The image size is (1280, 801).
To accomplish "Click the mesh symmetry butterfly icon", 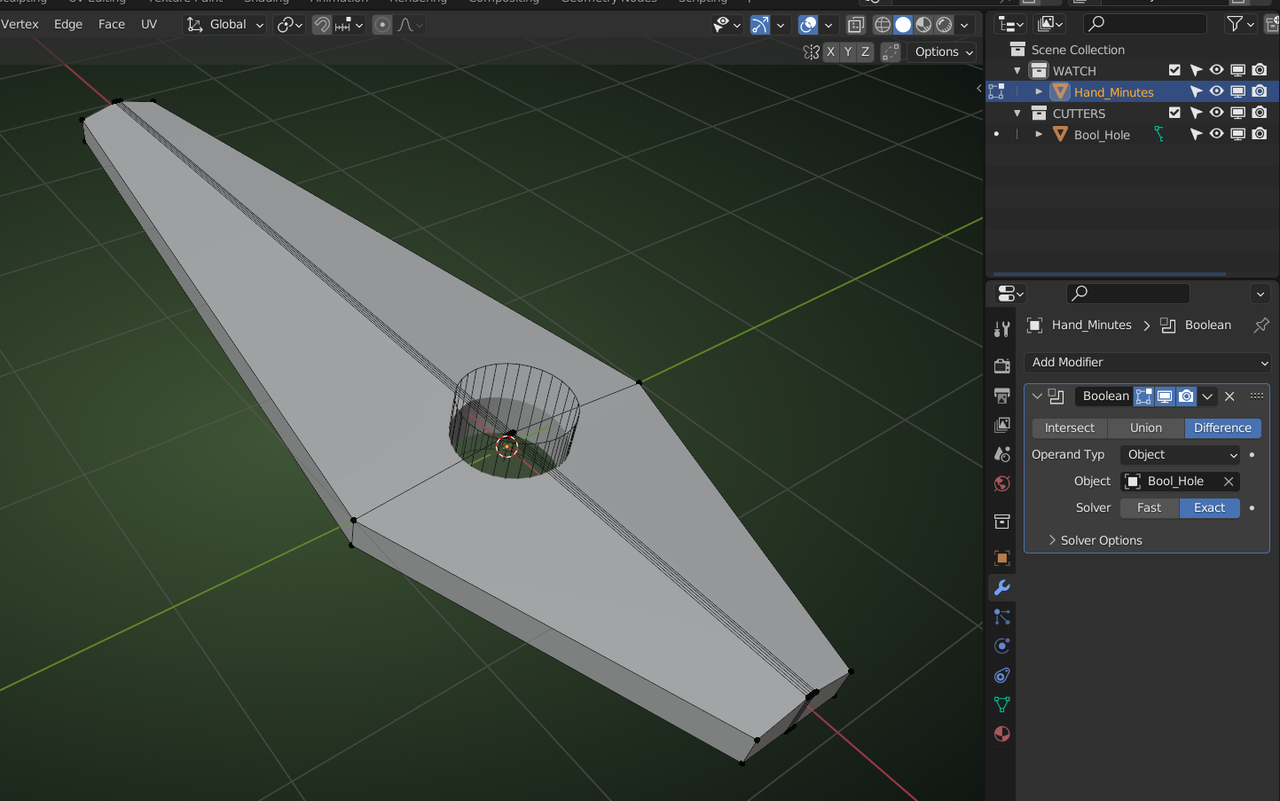I will click(812, 52).
